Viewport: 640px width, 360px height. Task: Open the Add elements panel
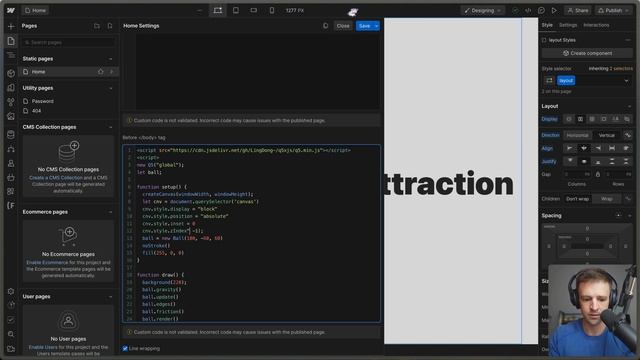tap(11, 27)
